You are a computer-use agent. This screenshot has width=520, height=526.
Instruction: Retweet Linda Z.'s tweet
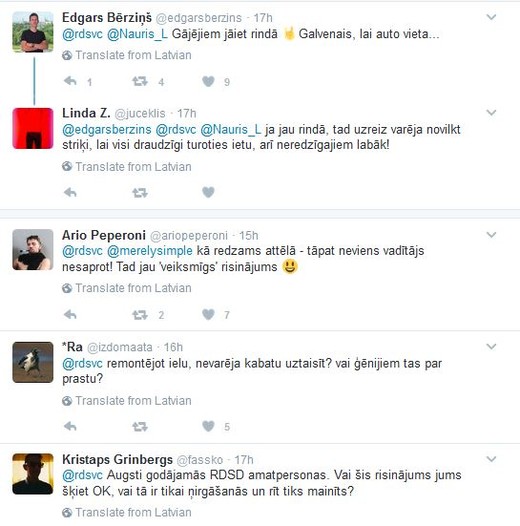pos(140,193)
